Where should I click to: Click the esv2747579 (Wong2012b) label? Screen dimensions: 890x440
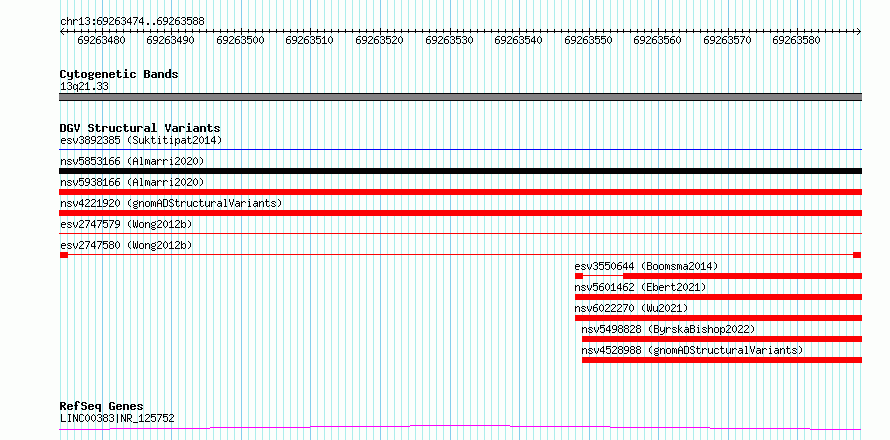coord(126,224)
